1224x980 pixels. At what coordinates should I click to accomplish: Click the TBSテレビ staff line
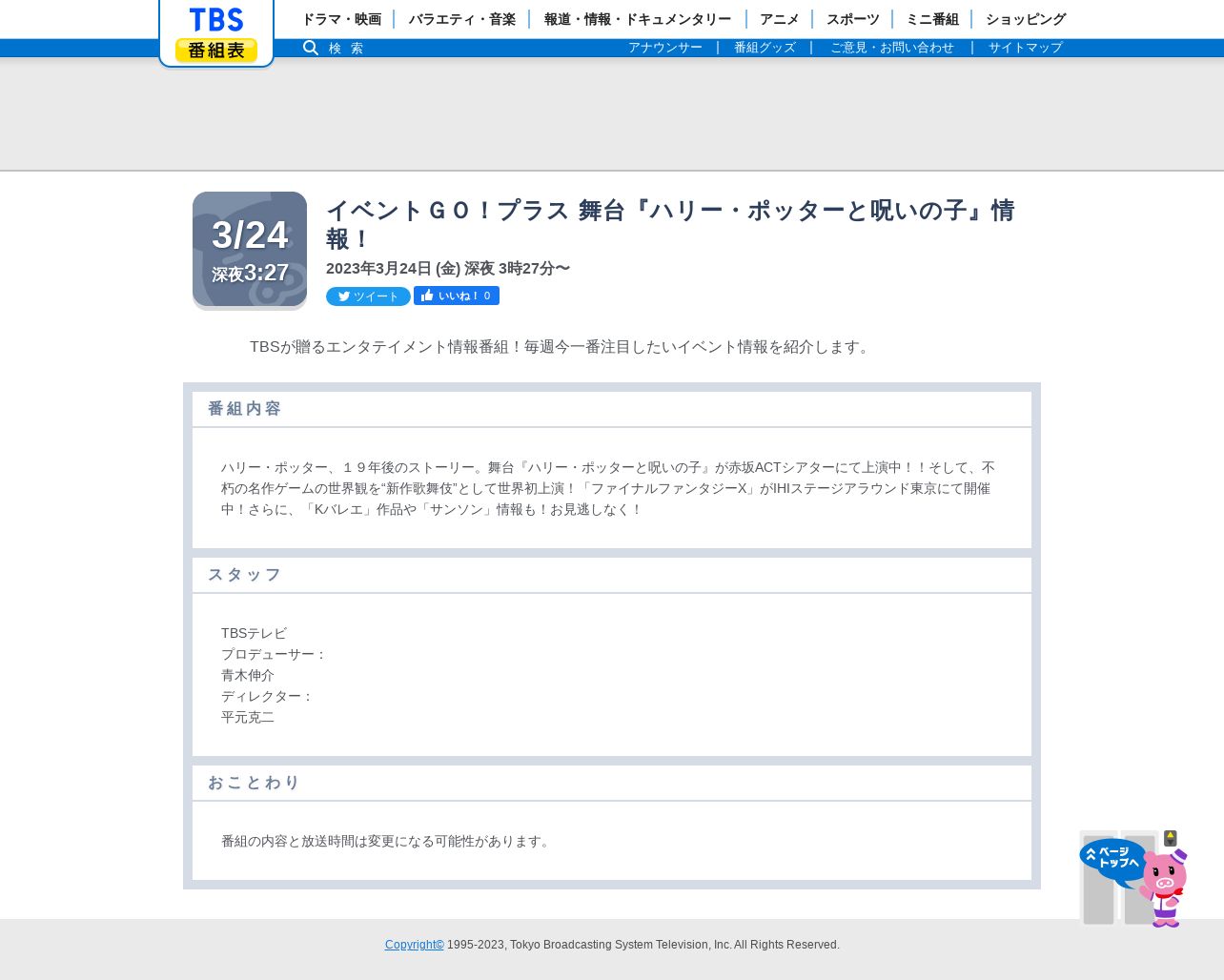254,633
